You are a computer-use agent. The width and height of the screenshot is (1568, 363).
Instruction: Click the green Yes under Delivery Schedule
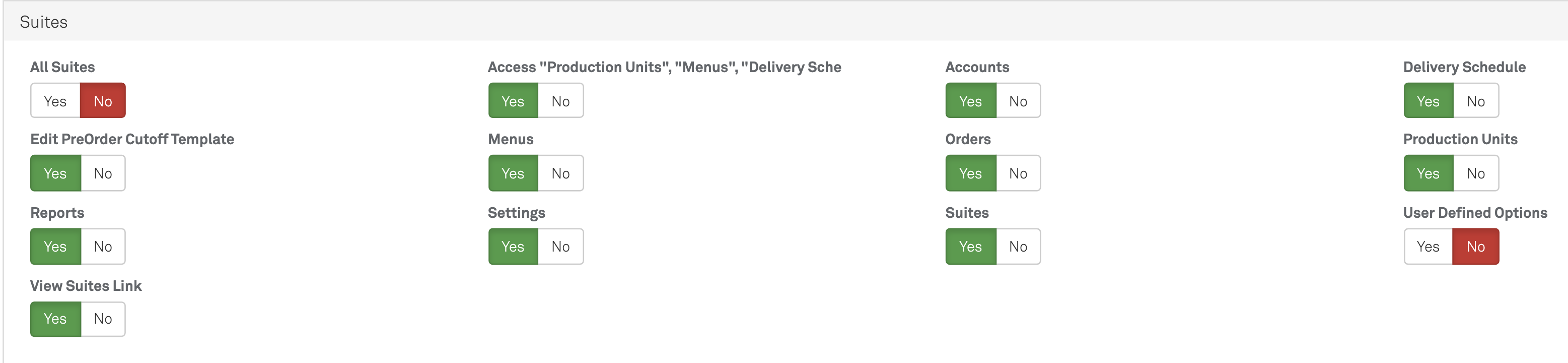pos(1428,101)
